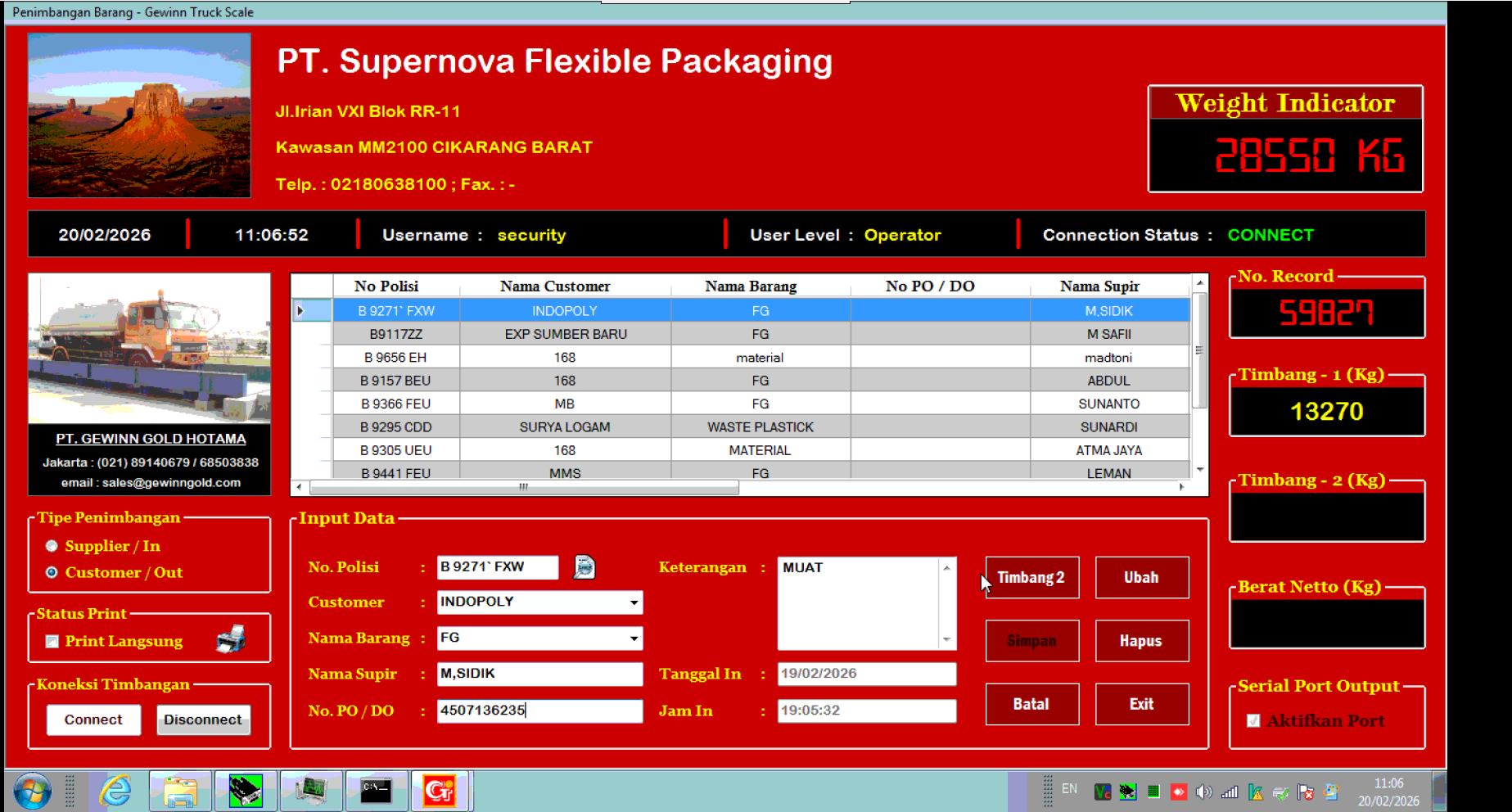1512x812 pixels.
Task: Click the Nama Supir column header
Action: point(1109,286)
